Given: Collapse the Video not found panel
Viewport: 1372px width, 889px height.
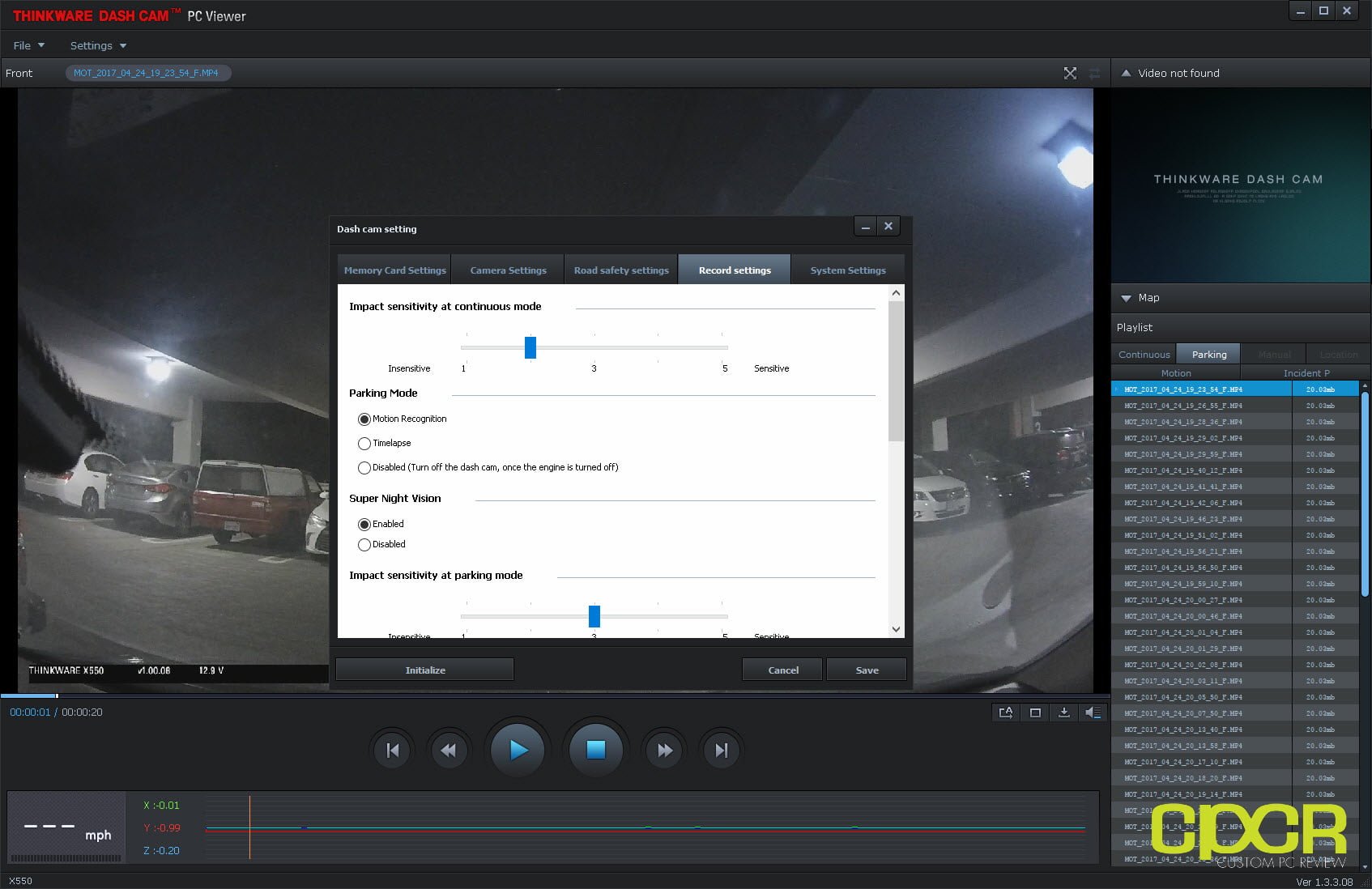Looking at the screenshot, I should (x=1126, y=73).
